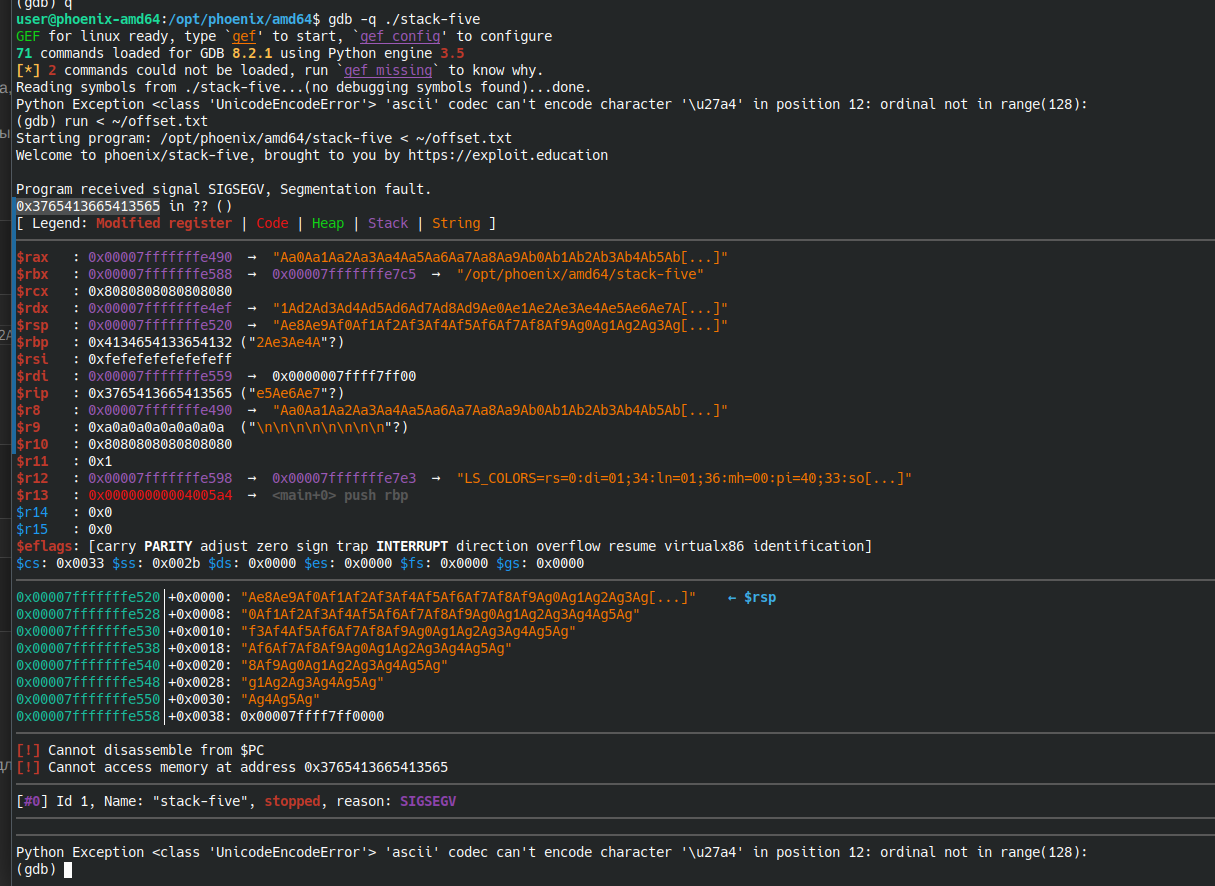
Task: Click the $rbp register value 0x4134654133654132
Action: [160, 342]
